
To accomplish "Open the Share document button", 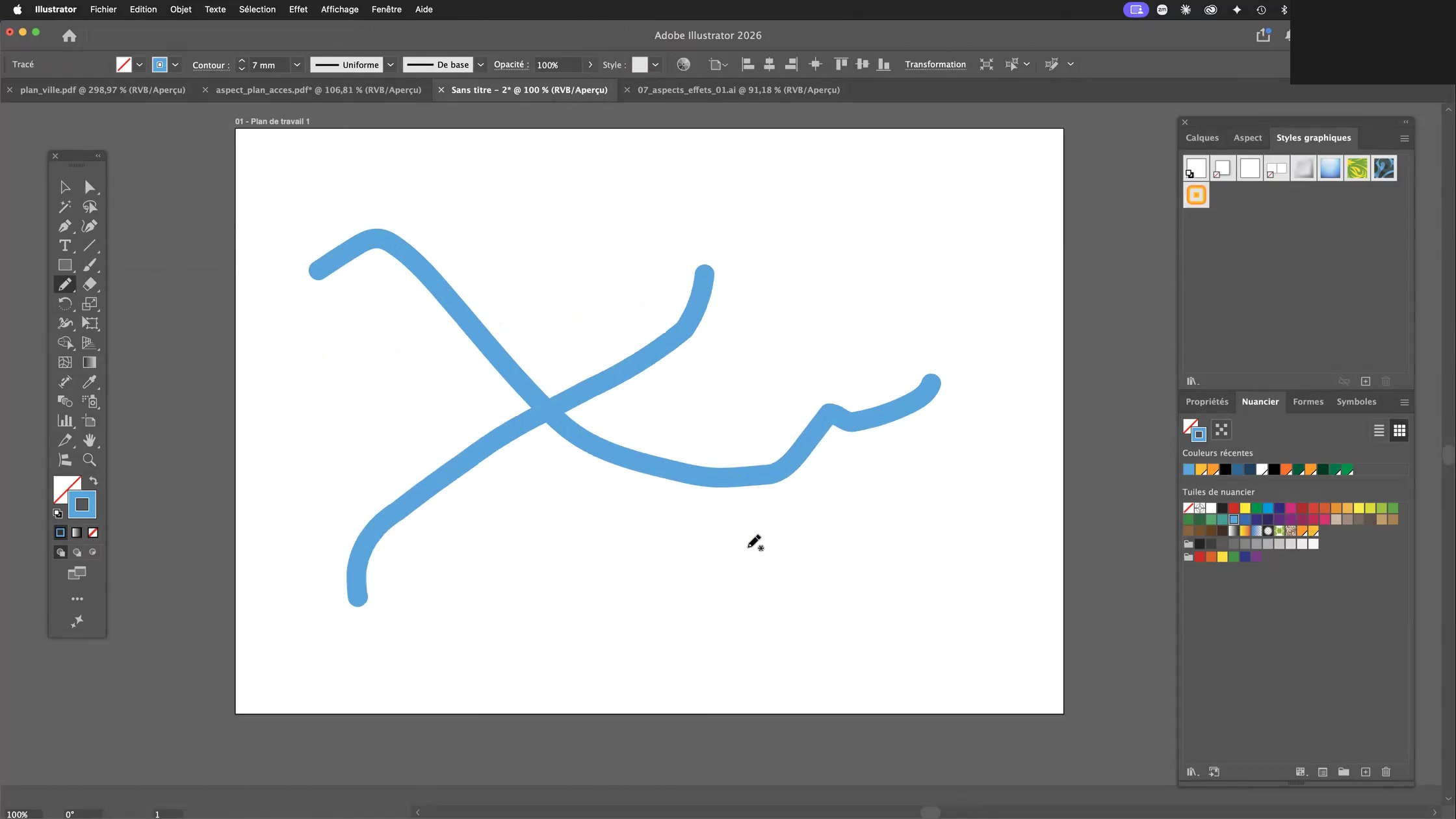I will [1263, 36].
